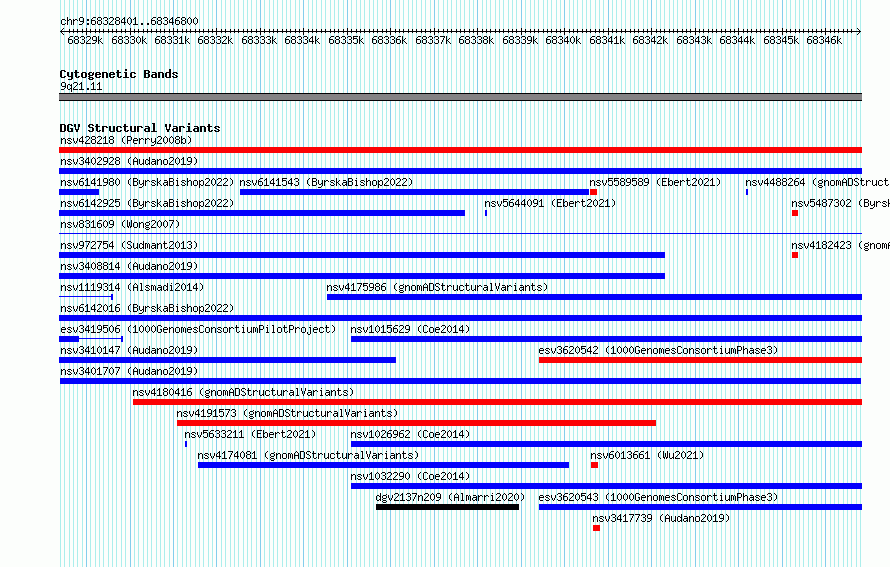Select the nsv1032290 (Coe2014) label

pos(410,476)
